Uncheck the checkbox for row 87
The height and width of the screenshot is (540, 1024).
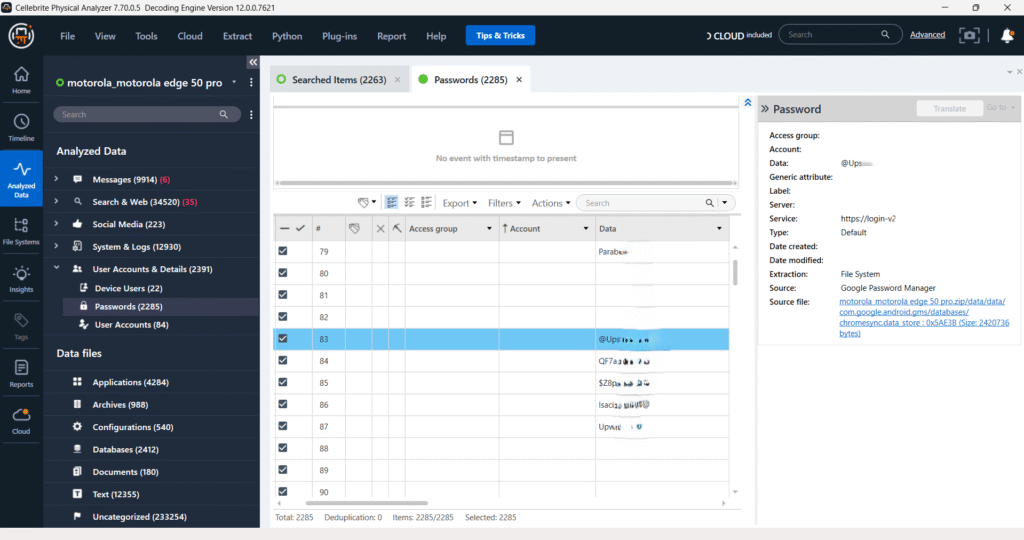point(283,426)
